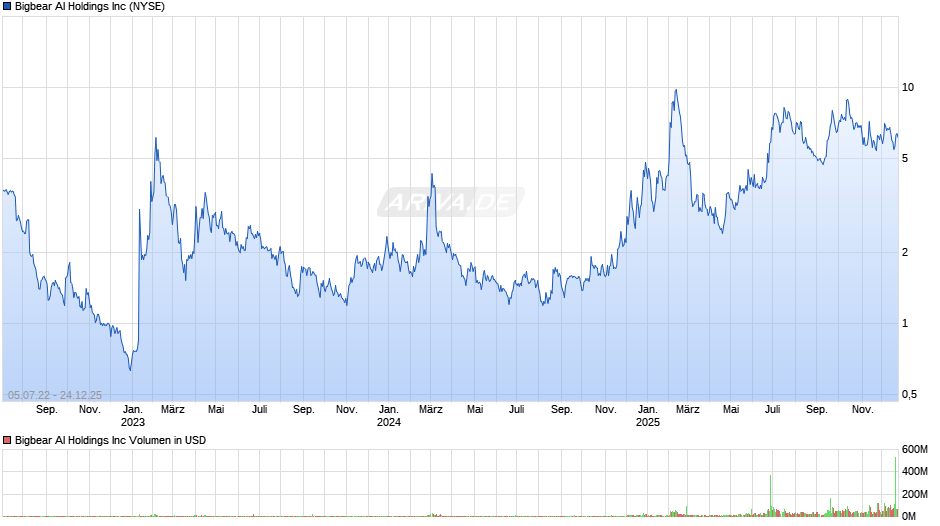This screenshot has height=526, width=940.
Task: Click the date range text '05.07.22 - 24.12.25'
Action: [55, 395]
